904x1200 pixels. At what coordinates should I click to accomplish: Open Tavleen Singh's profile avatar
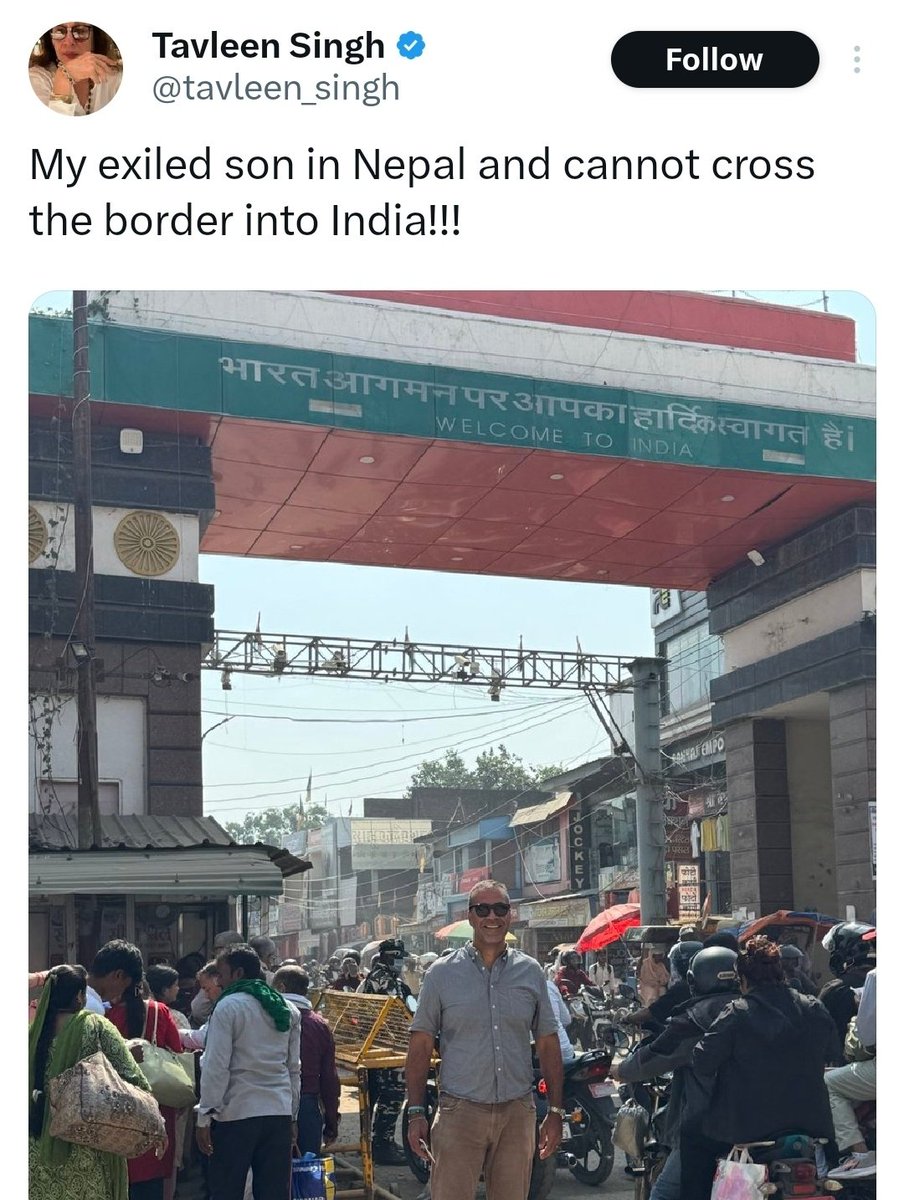(x=75, y=68)
